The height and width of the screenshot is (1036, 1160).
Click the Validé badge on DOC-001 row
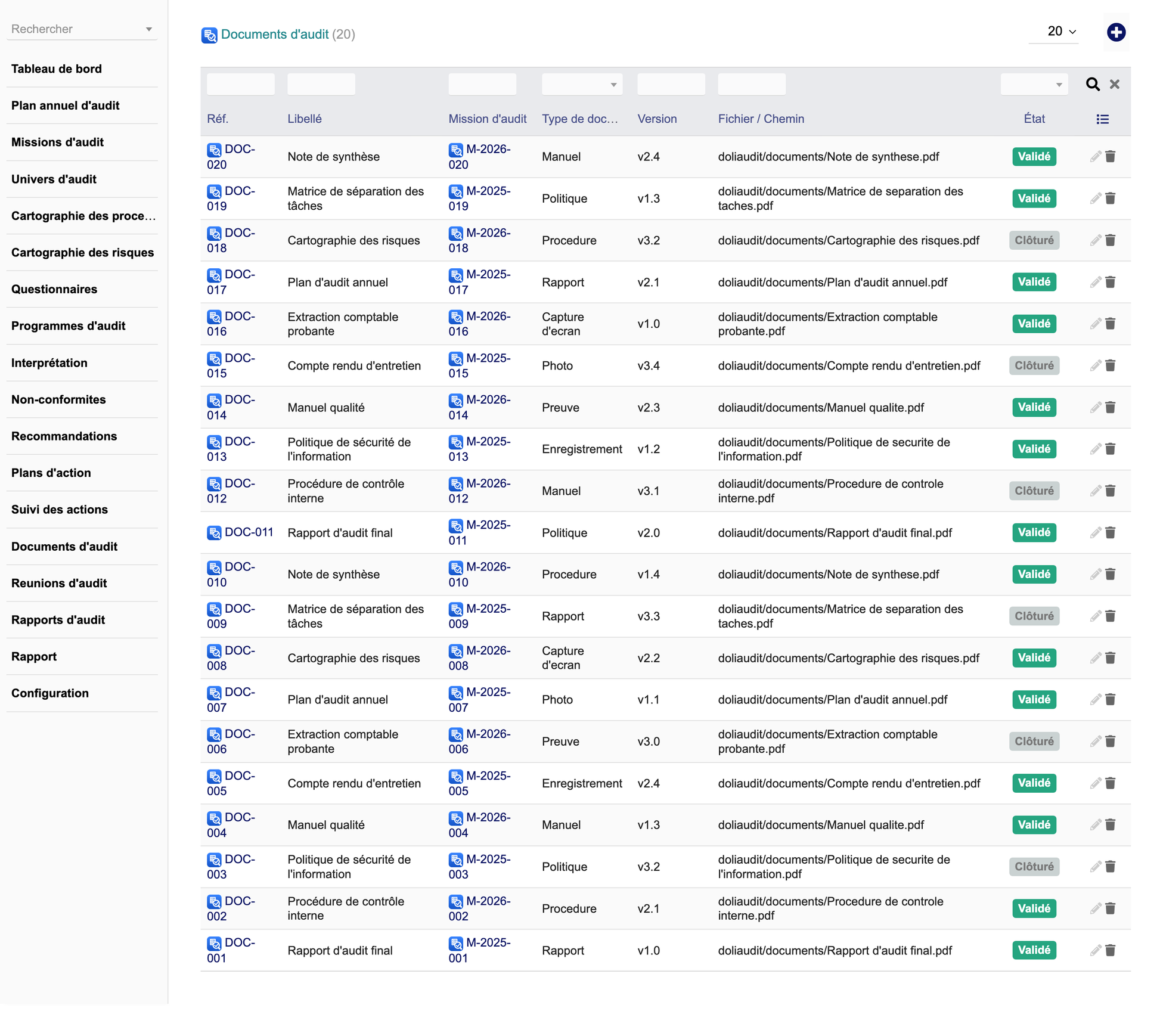click(x=1034, y=950)
